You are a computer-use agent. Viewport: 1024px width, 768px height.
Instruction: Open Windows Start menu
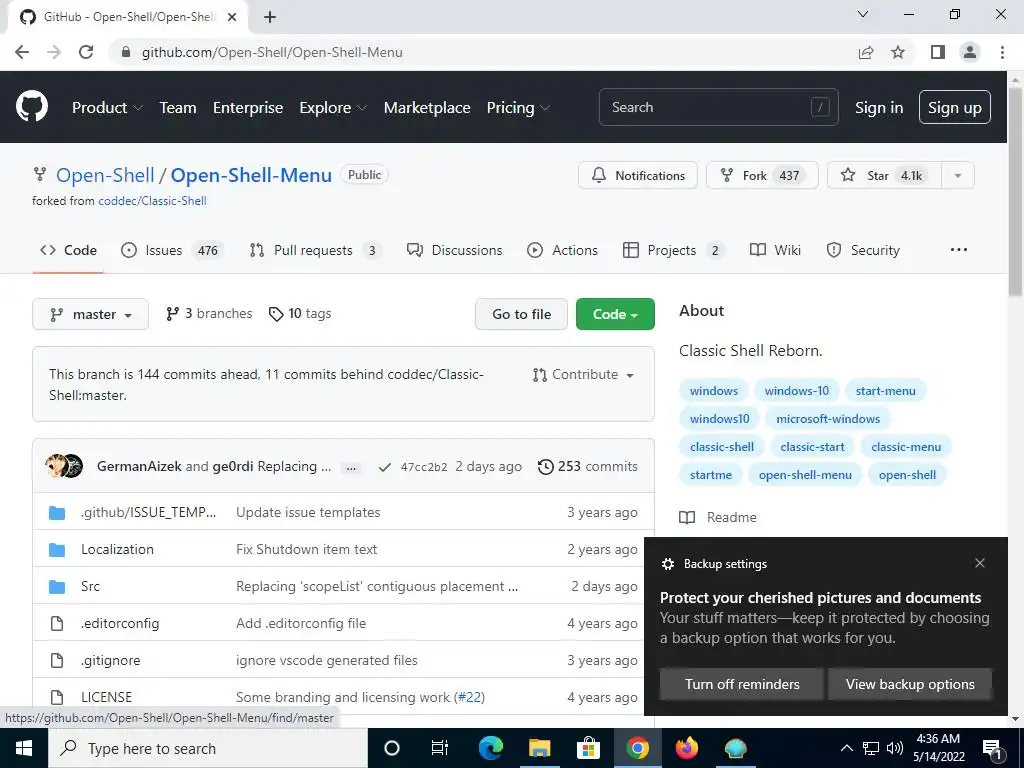(24, 748)
